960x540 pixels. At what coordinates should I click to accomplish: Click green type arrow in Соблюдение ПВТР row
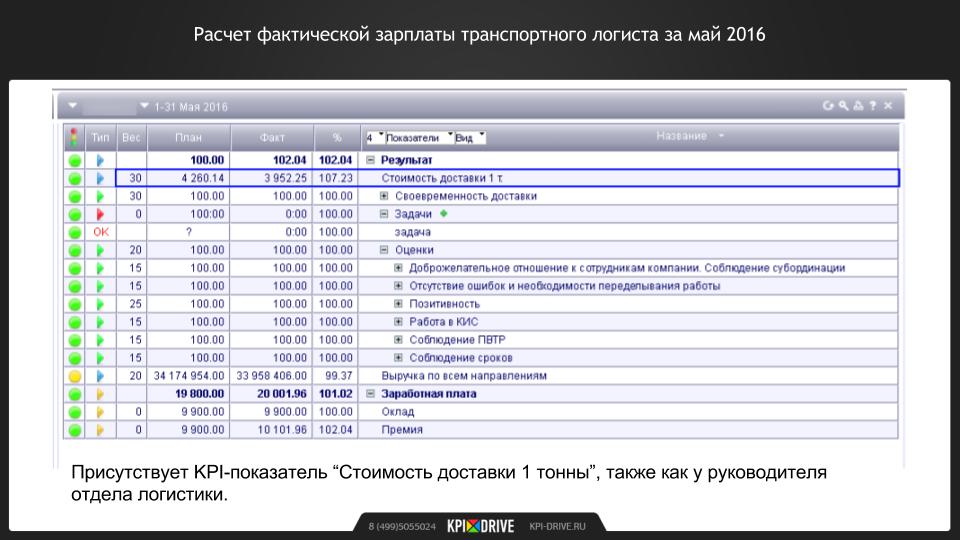pos(100,340)
